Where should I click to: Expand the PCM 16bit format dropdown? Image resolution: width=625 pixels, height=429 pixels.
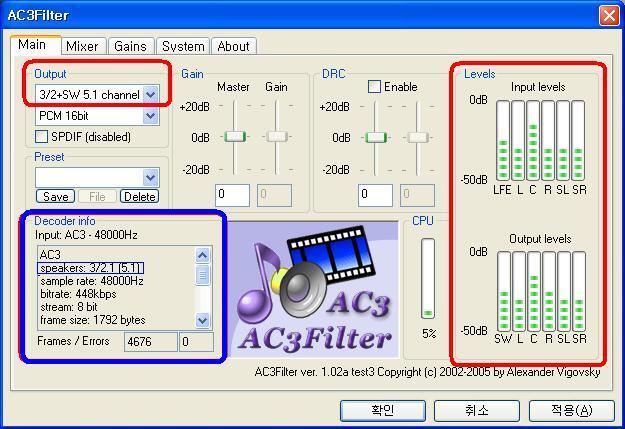coord(151,116)
